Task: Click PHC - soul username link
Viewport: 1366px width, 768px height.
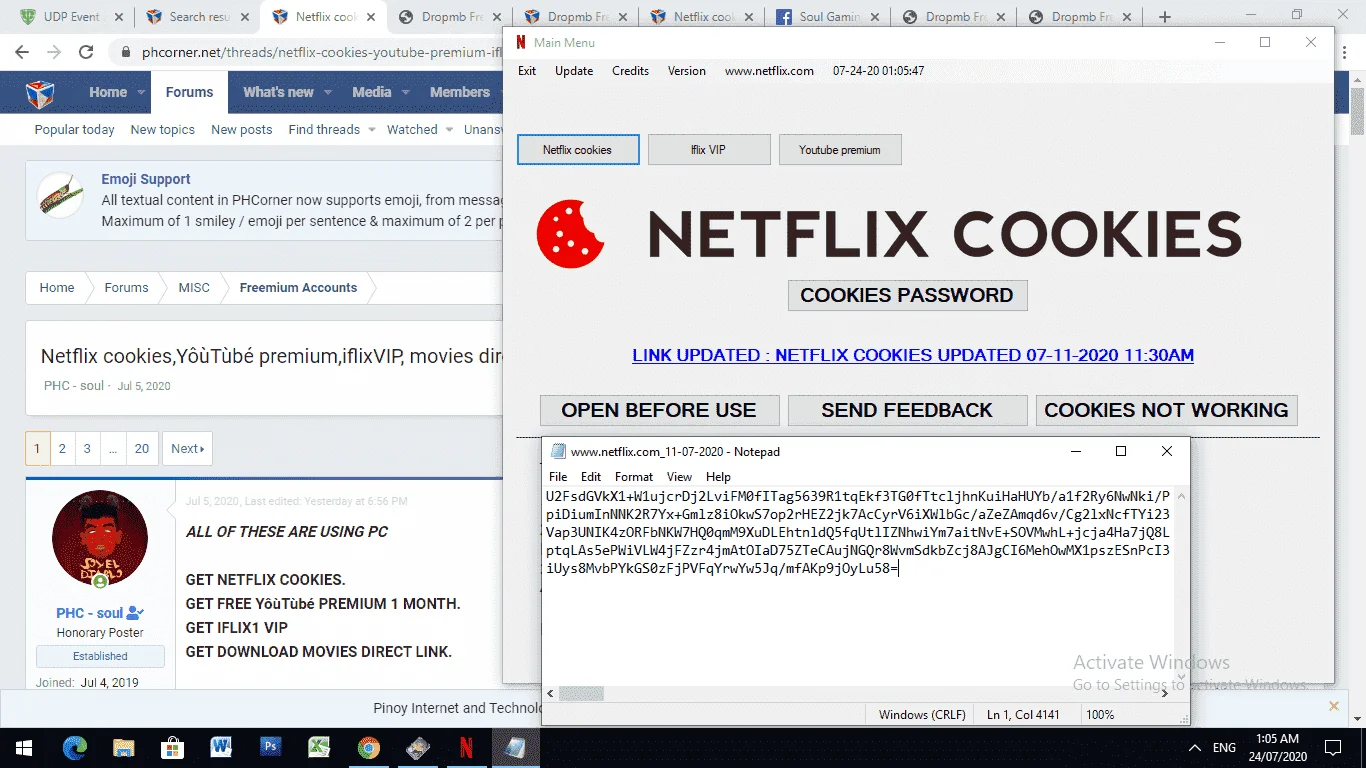Action: pyautogui.click(x=90, y=613)
